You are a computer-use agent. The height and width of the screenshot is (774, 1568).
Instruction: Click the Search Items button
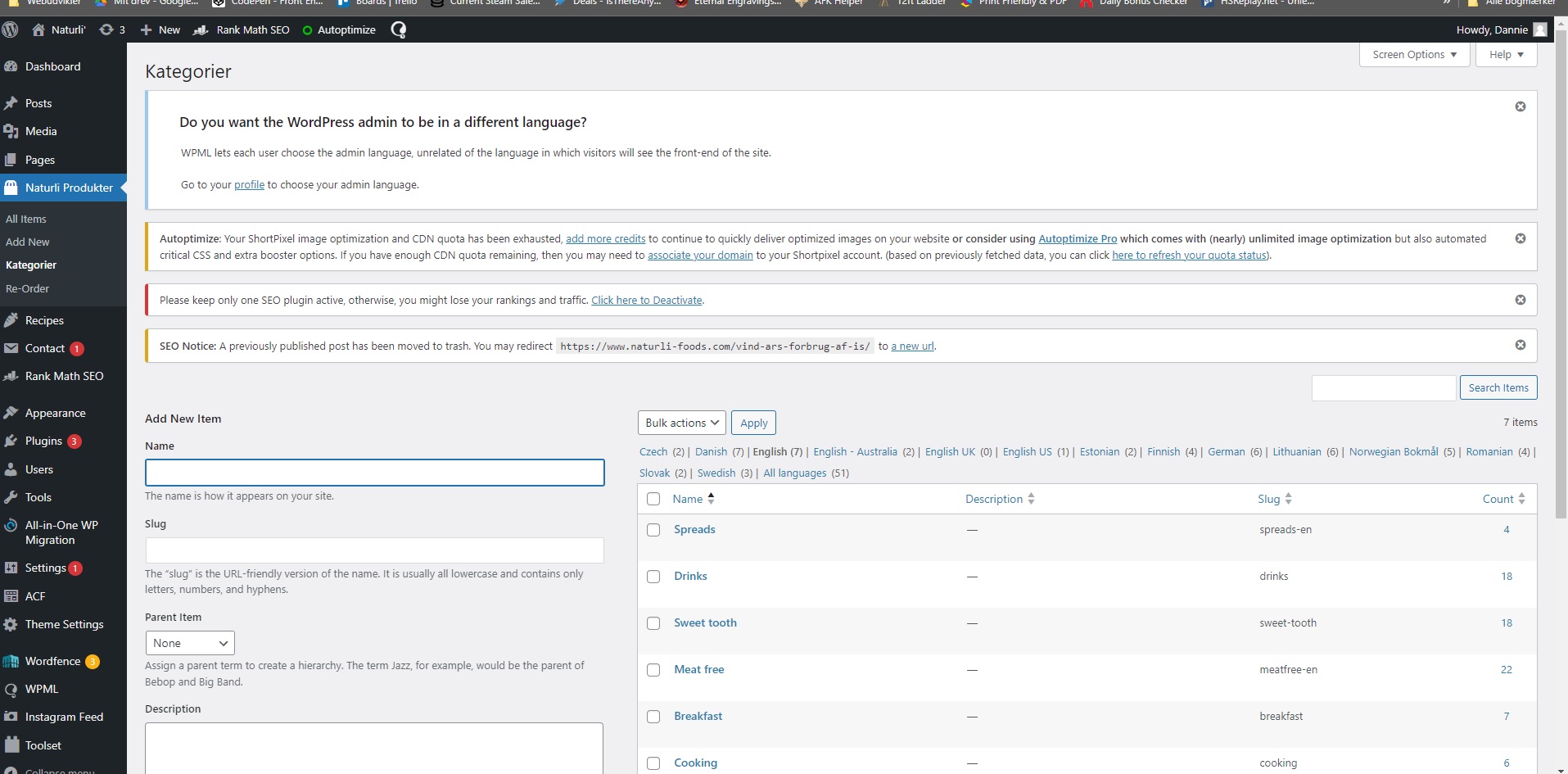click(x=1498, y=387)
